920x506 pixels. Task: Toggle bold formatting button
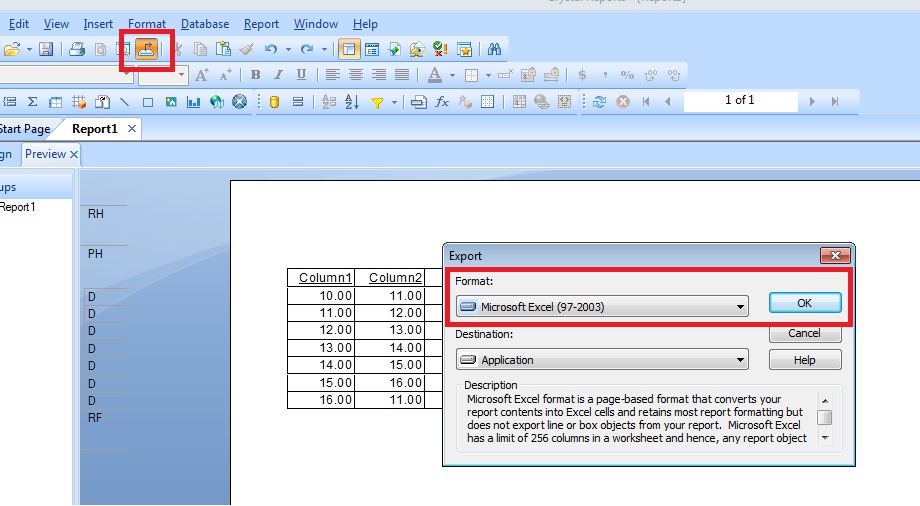[x=255, y=75]
